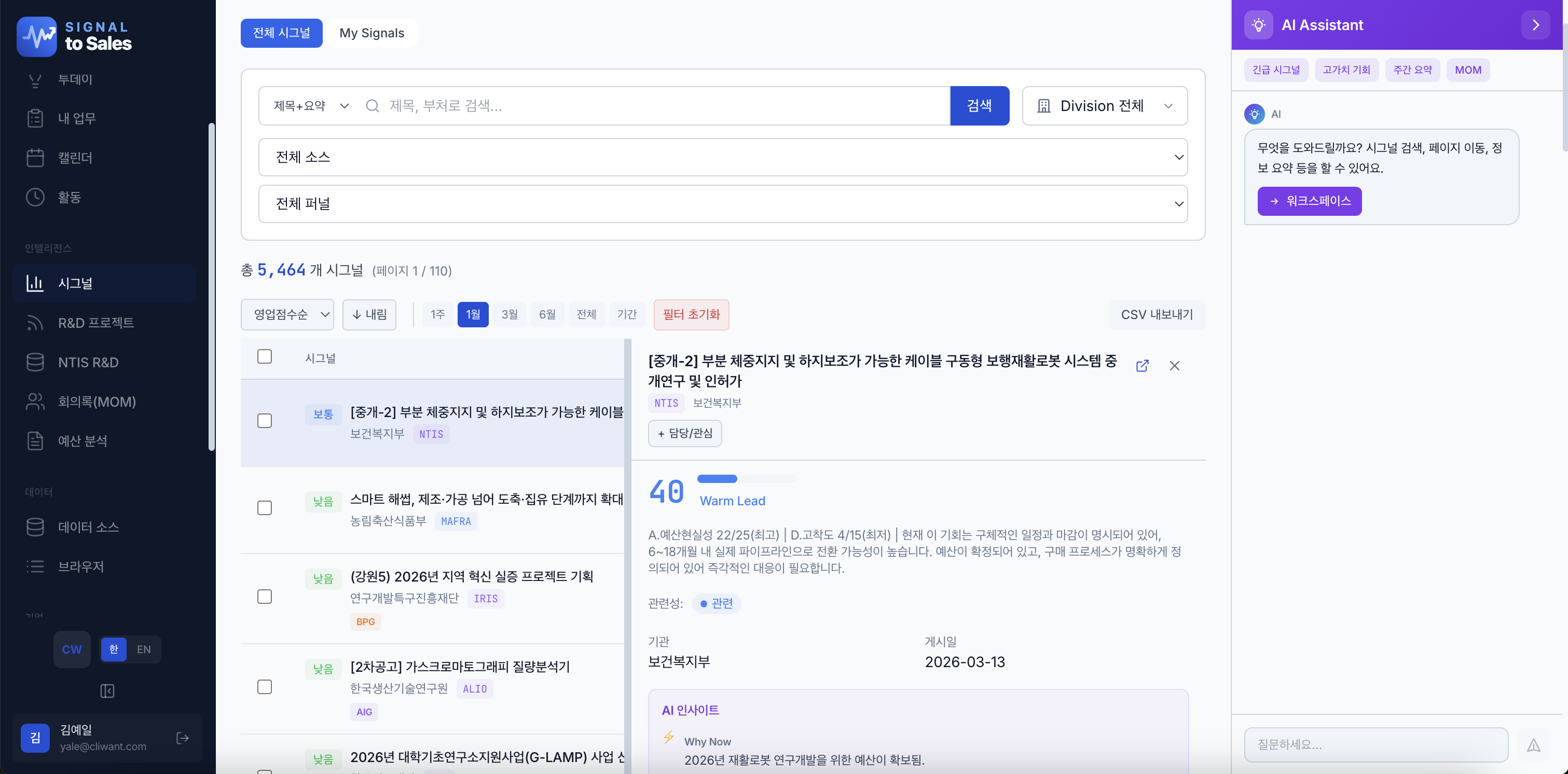Open 영업점수순 sort dropdown
1568x774 pixels.
(x=287, y=314)
